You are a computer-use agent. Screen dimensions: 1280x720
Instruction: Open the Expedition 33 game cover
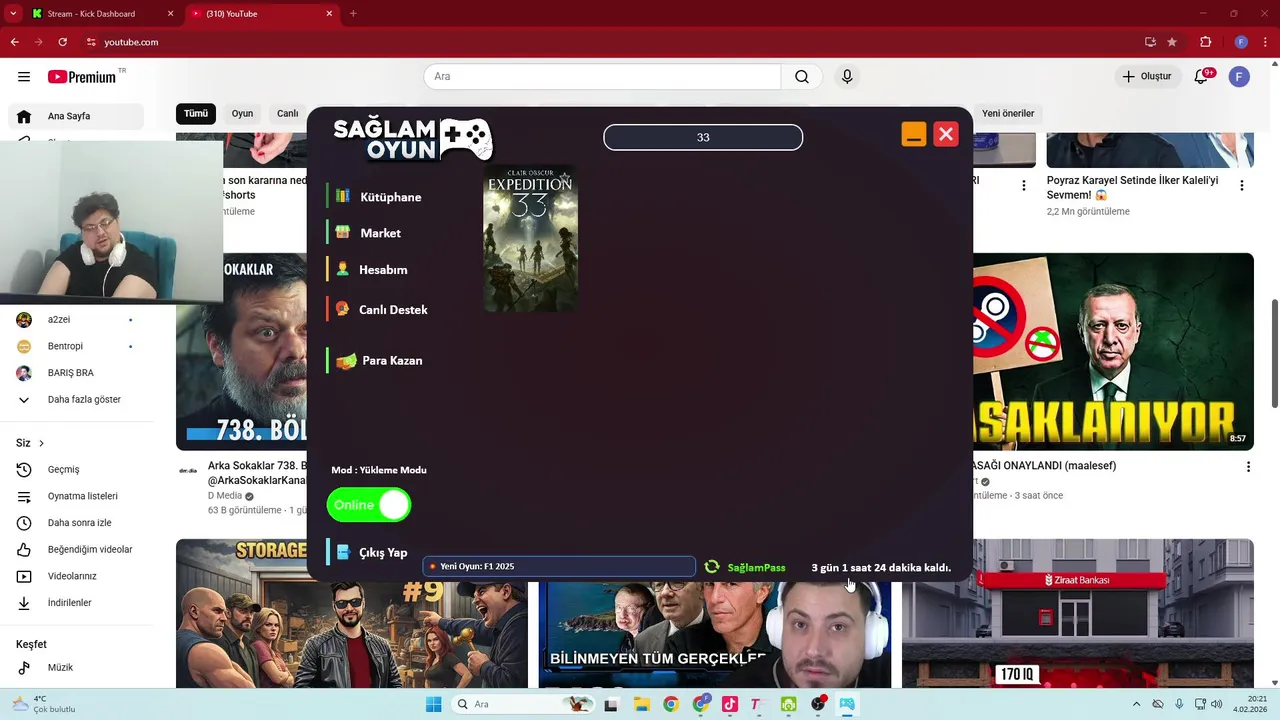pyautogui.click(x=530, y=238)
